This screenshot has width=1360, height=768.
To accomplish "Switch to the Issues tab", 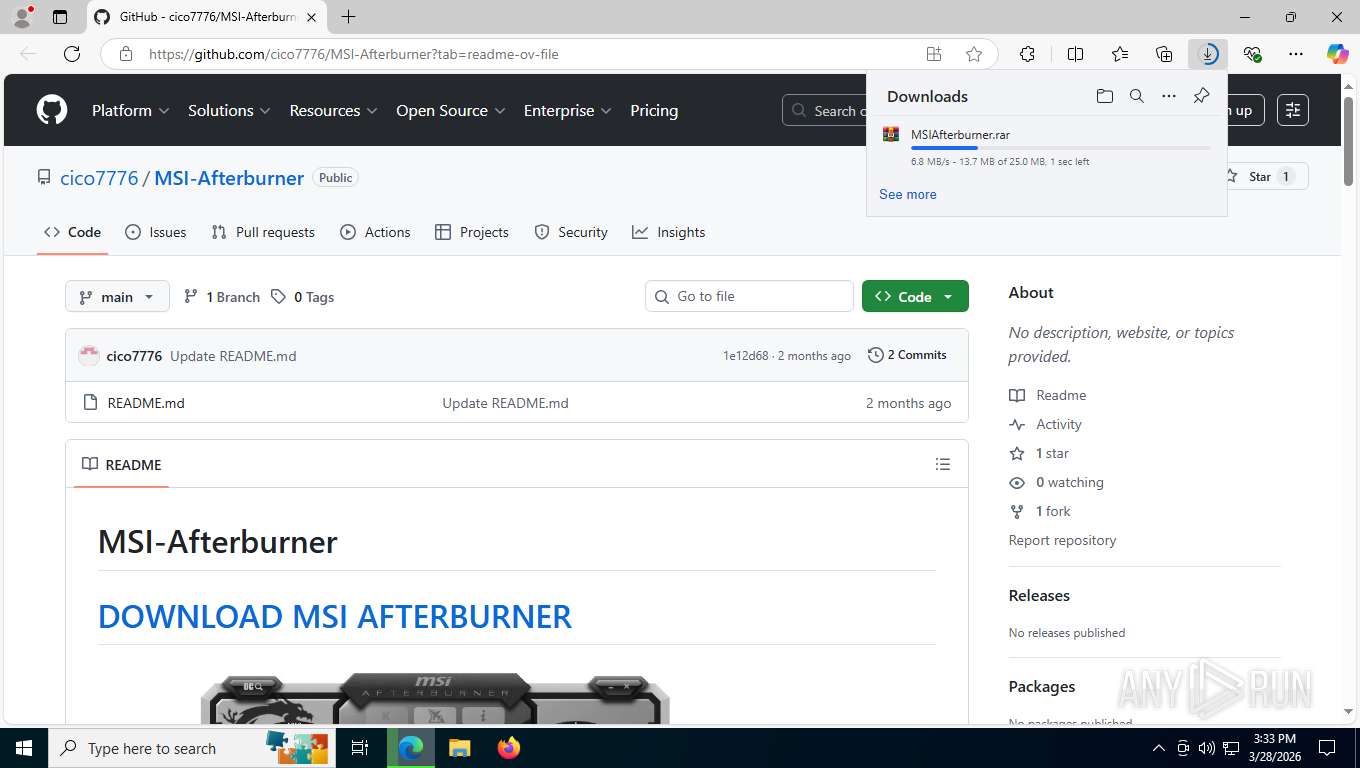I will coord(156,232).
